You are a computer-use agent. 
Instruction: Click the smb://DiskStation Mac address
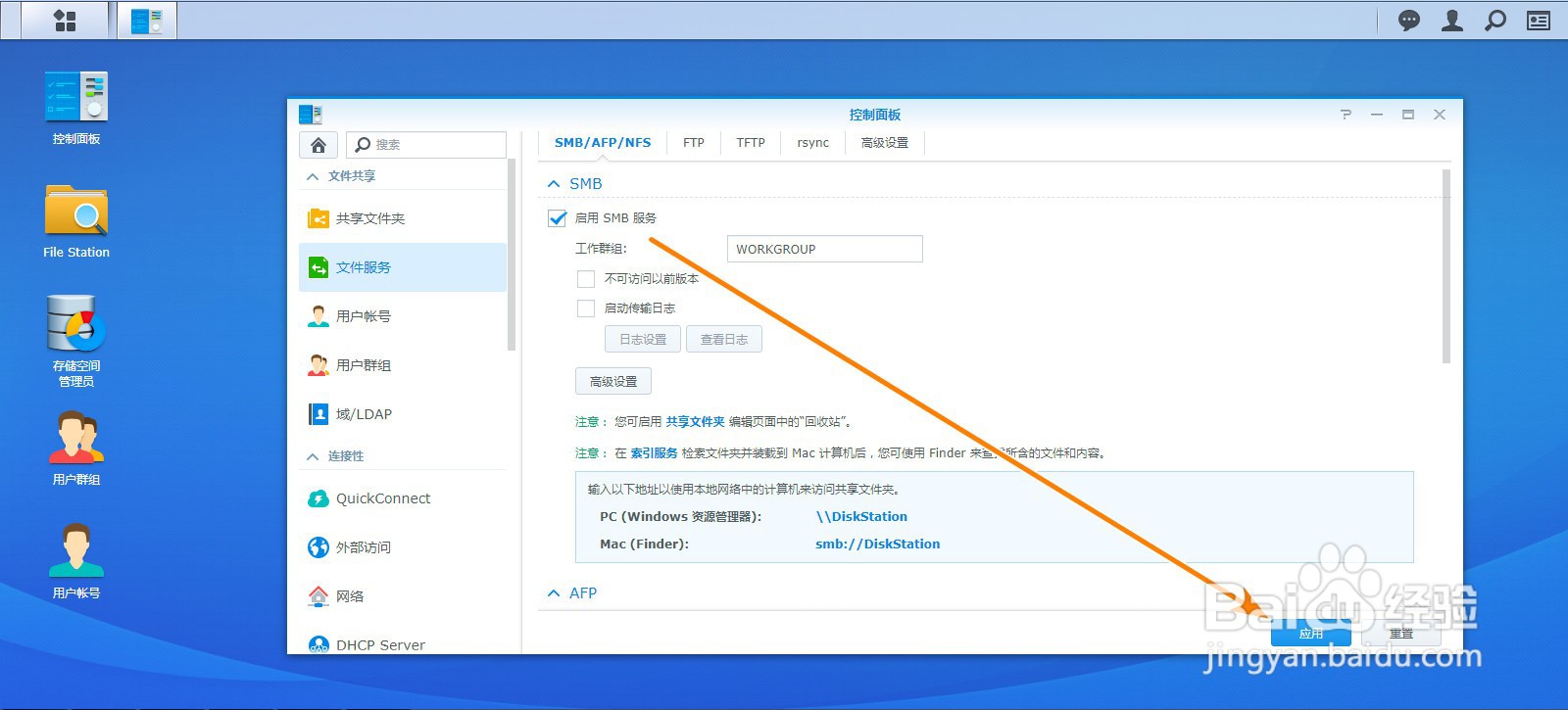(878, 544)
